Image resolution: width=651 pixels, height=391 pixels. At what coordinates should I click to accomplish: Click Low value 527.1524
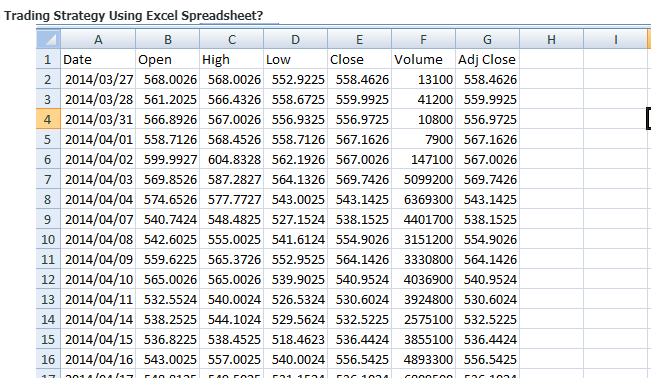coord(296,219)
